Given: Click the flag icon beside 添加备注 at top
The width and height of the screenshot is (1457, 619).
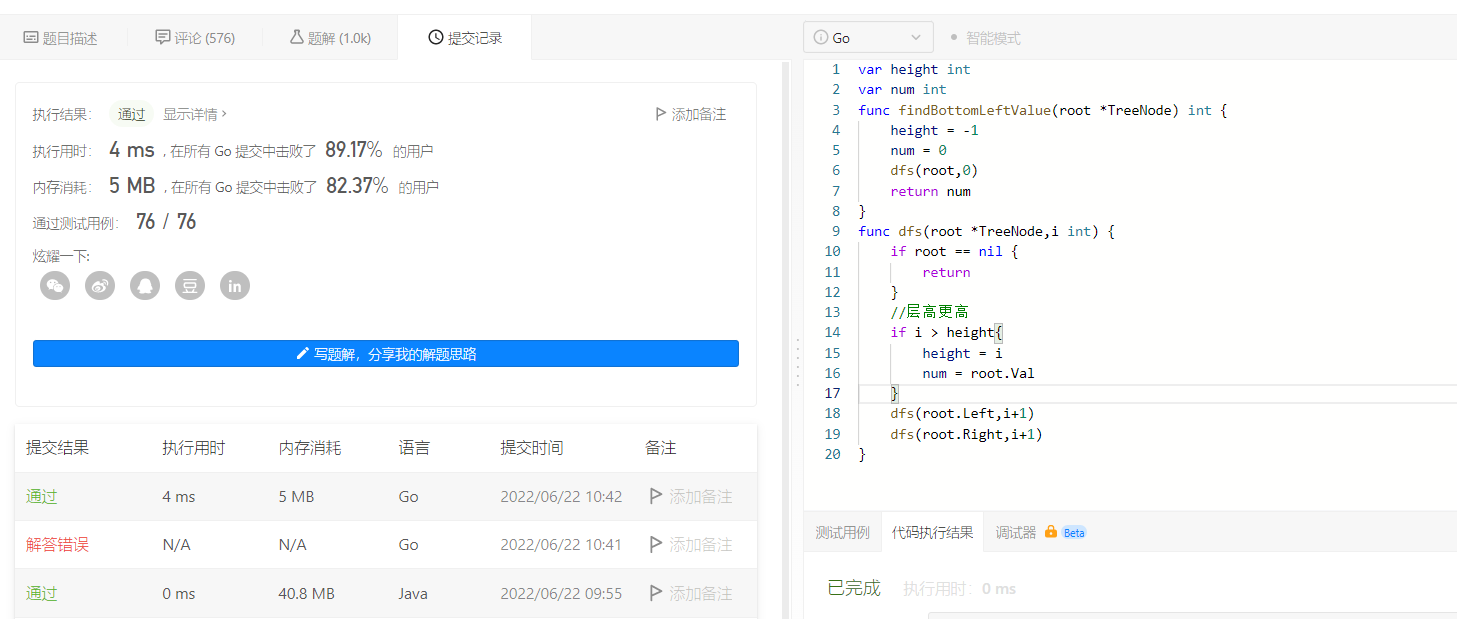Looking at the screenshot, I should 660,114.
